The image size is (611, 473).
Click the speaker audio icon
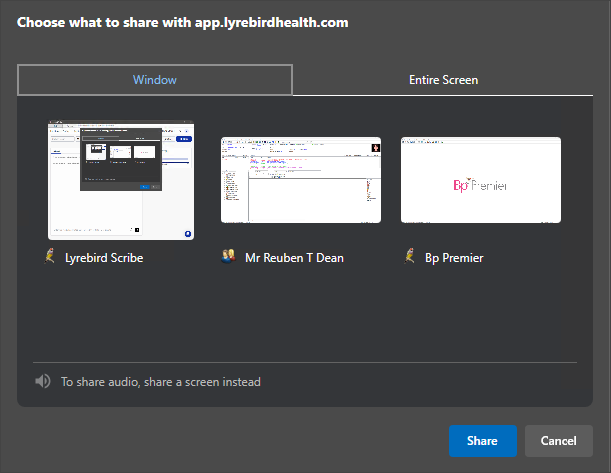(42, 381)
